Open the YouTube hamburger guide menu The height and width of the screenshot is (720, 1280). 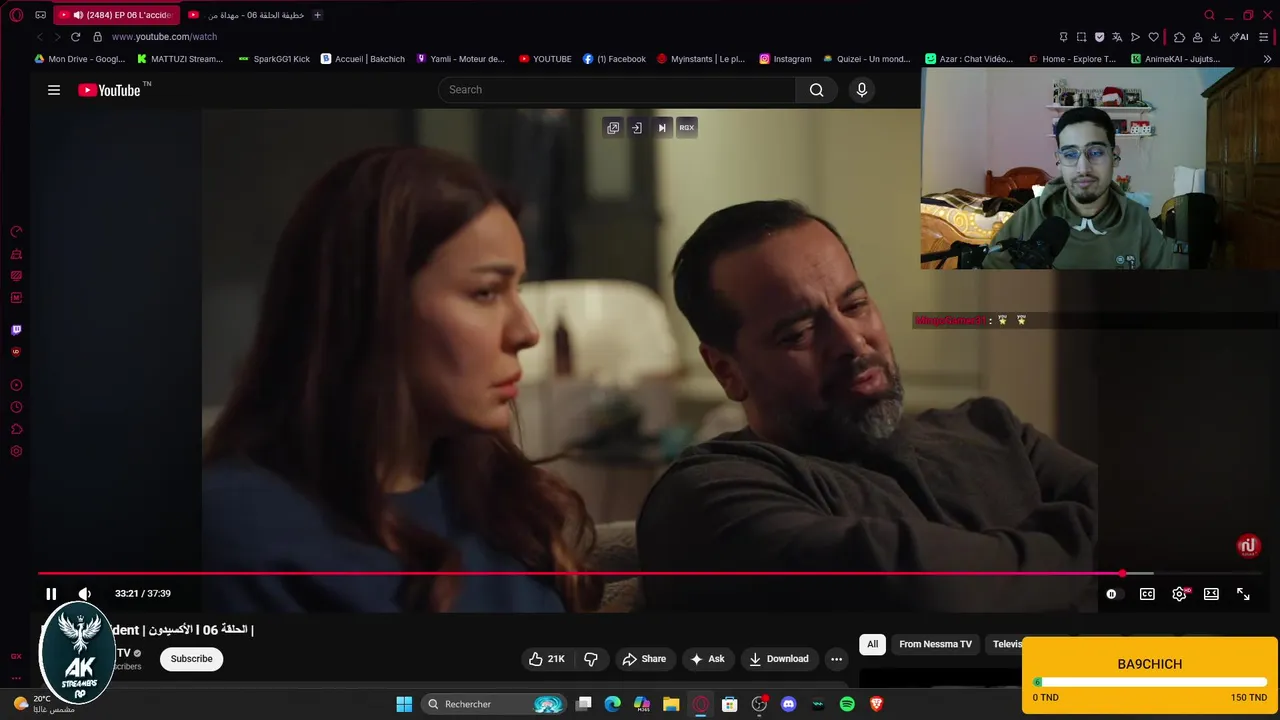pyautogui.click(x=54, y=90)
